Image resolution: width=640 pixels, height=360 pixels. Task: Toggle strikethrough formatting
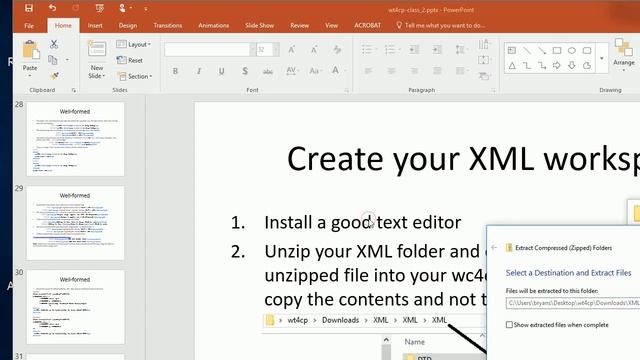click(x=268, y=71)
